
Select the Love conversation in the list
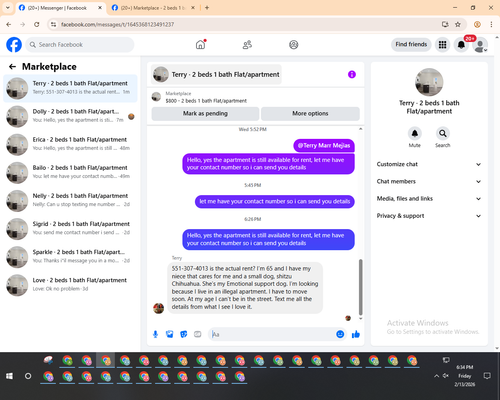(x=70, y=285)
